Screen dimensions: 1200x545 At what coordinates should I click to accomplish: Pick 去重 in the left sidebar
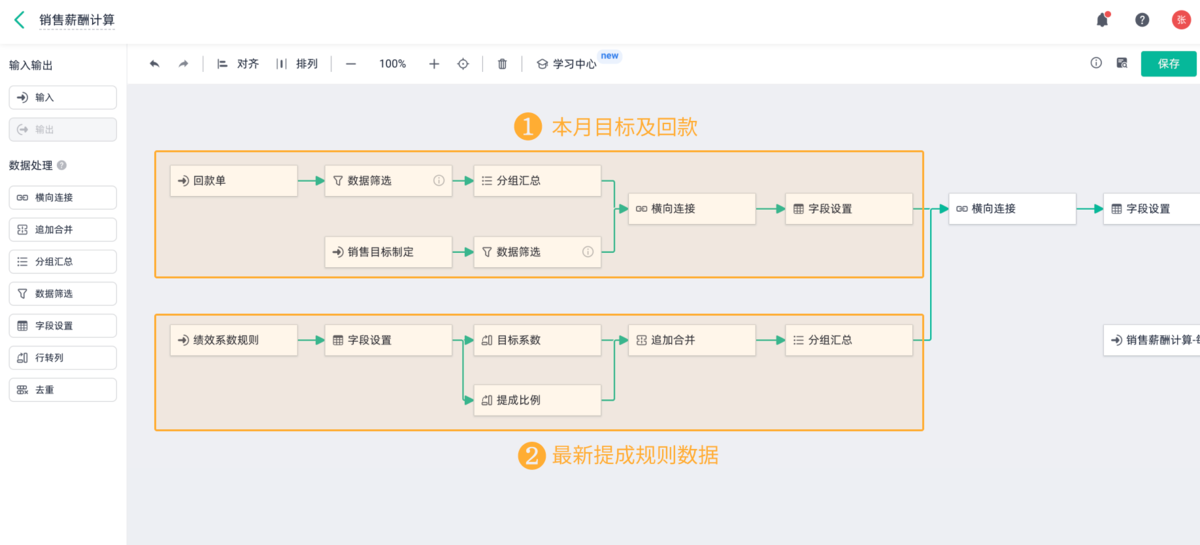click(62, 390)
